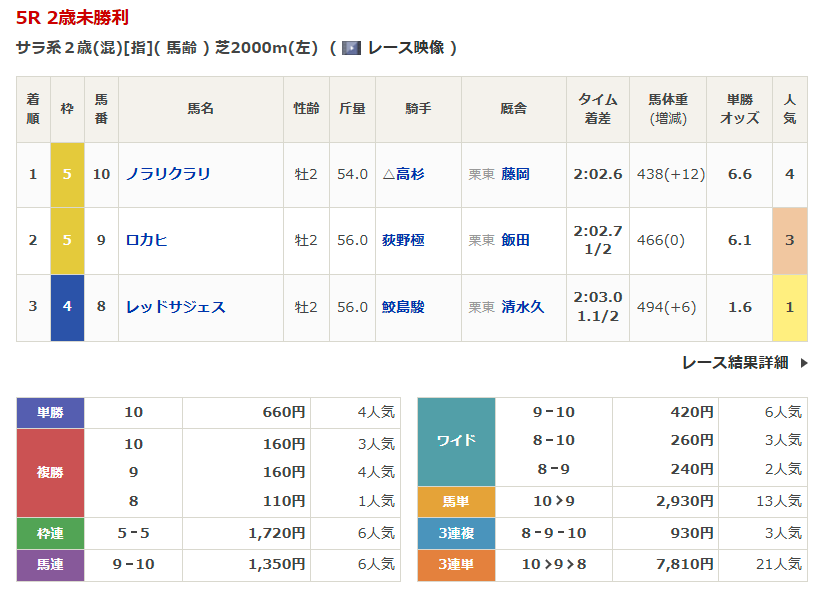Open trainer 藤岡 stable link
Viewport: 825px width, 592px height.
point(516,174)
